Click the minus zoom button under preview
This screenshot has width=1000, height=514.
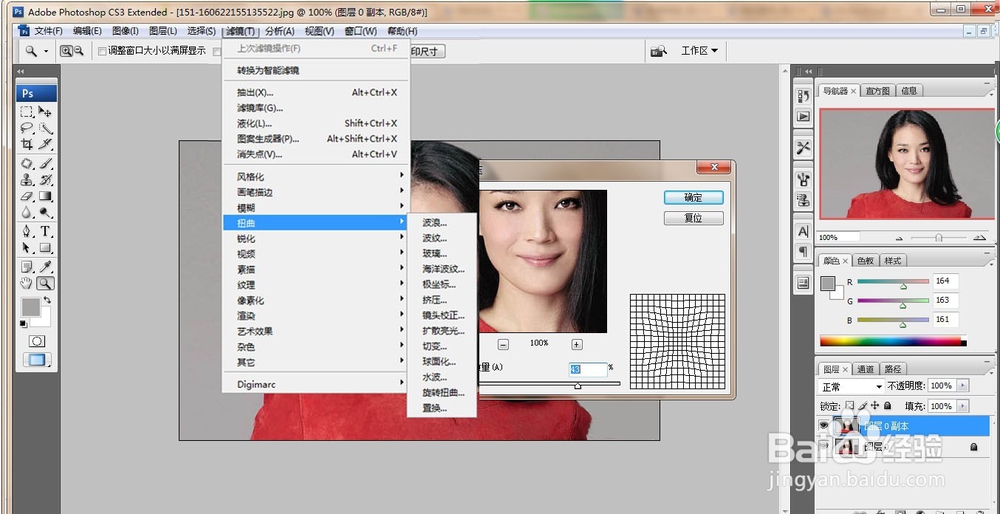coord(503,344)
